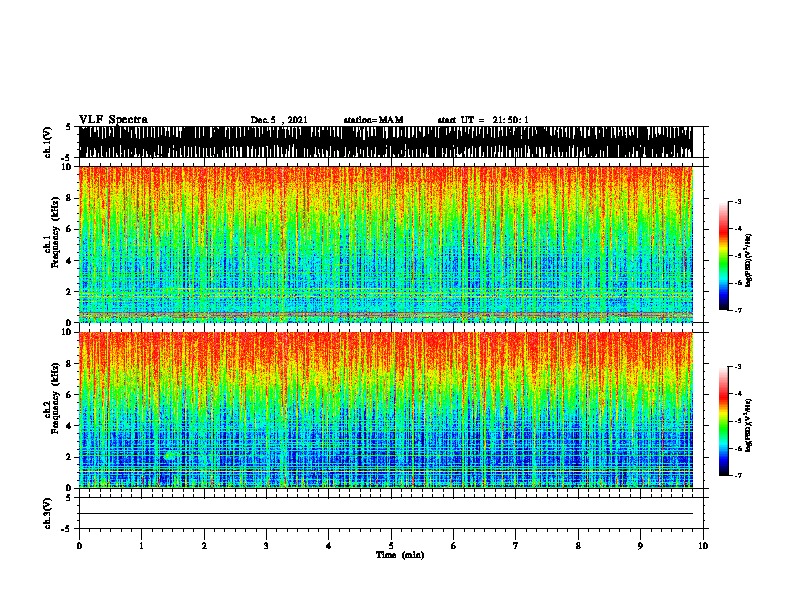Click the time axis tick label "10"
792x612 pixels.
coord(703,546)
